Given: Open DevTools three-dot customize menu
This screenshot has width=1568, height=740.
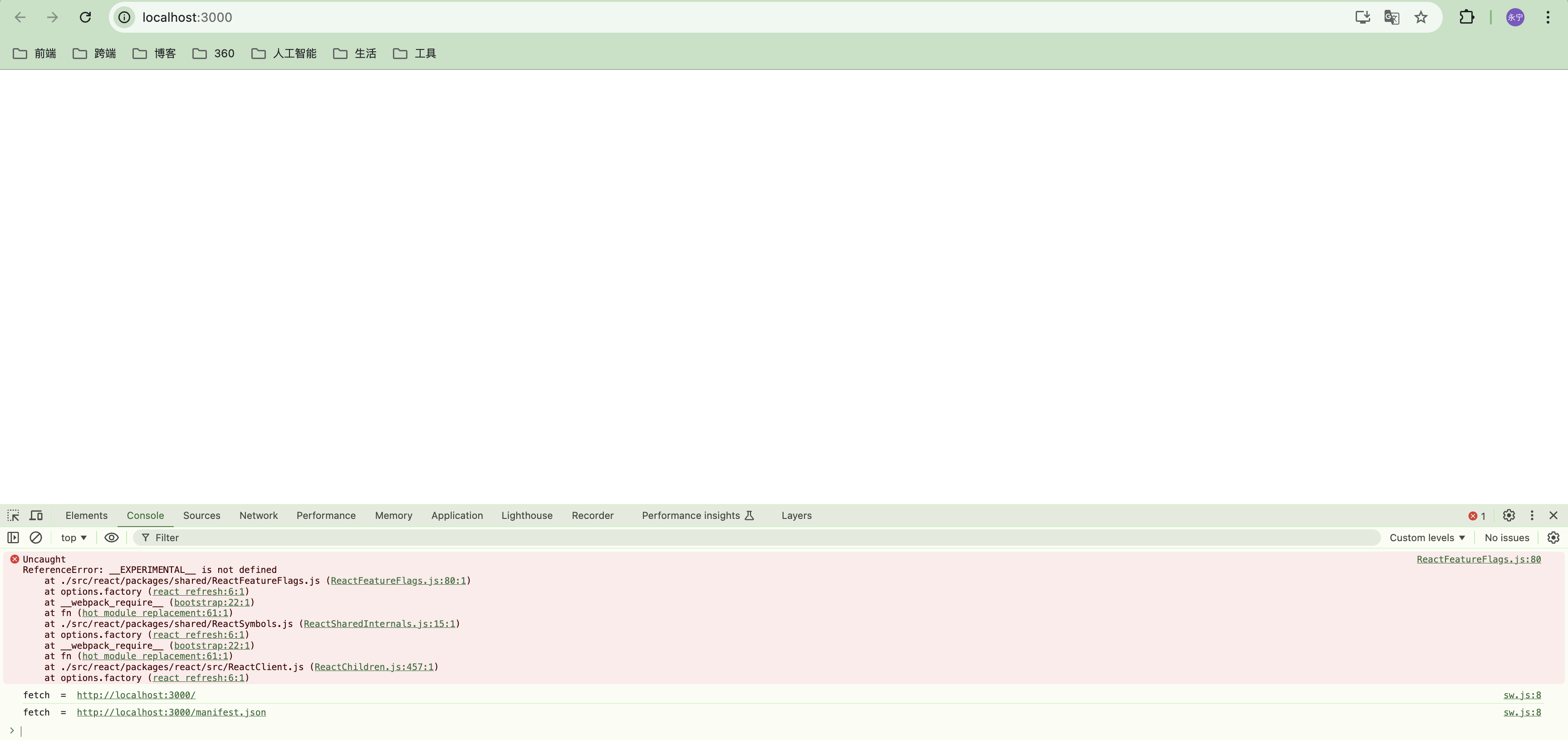Looking at the screenshot, I should click(x=1532, y=515).
